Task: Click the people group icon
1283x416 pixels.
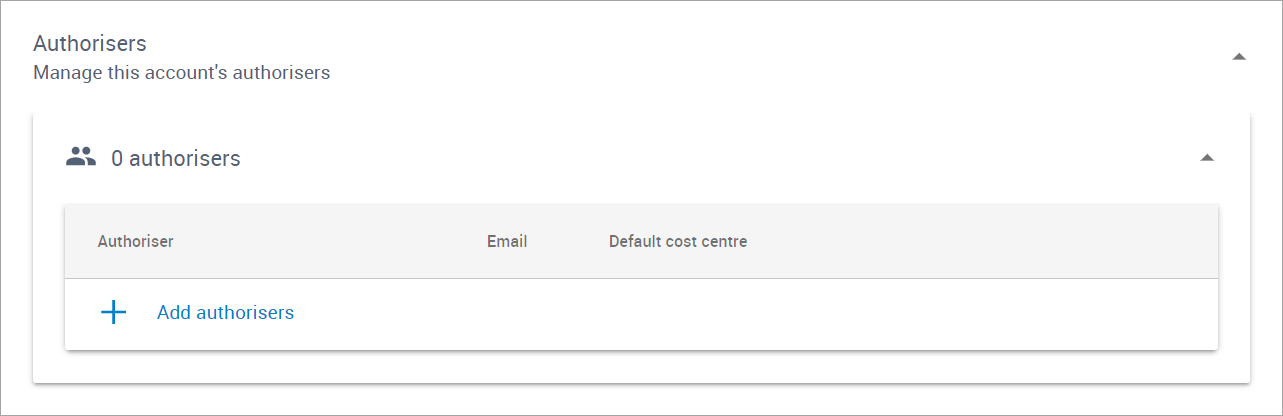Action: click(x=81, y=157)
